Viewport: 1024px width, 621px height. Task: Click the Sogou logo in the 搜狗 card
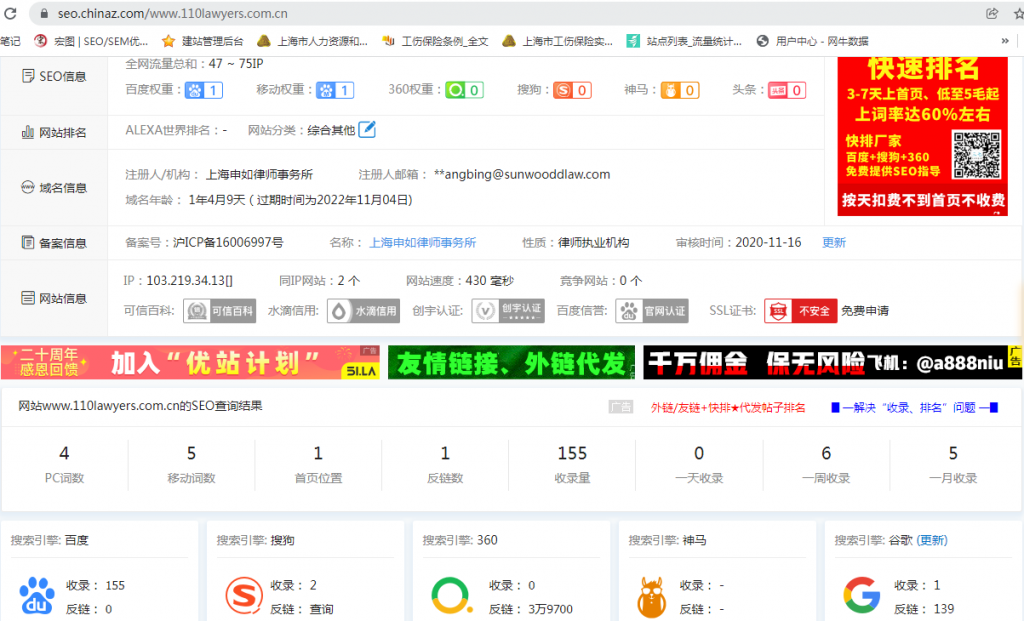[x=244, y=596]
